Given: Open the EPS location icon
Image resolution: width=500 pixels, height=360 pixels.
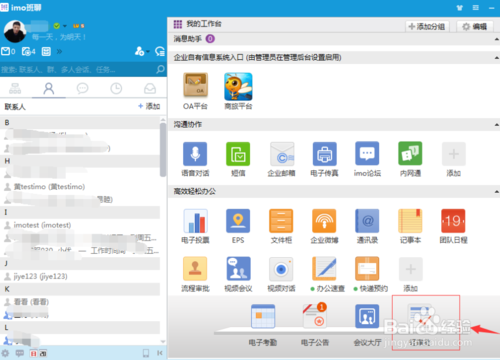Looking at the screenshot, I should [x=238, y=221].
